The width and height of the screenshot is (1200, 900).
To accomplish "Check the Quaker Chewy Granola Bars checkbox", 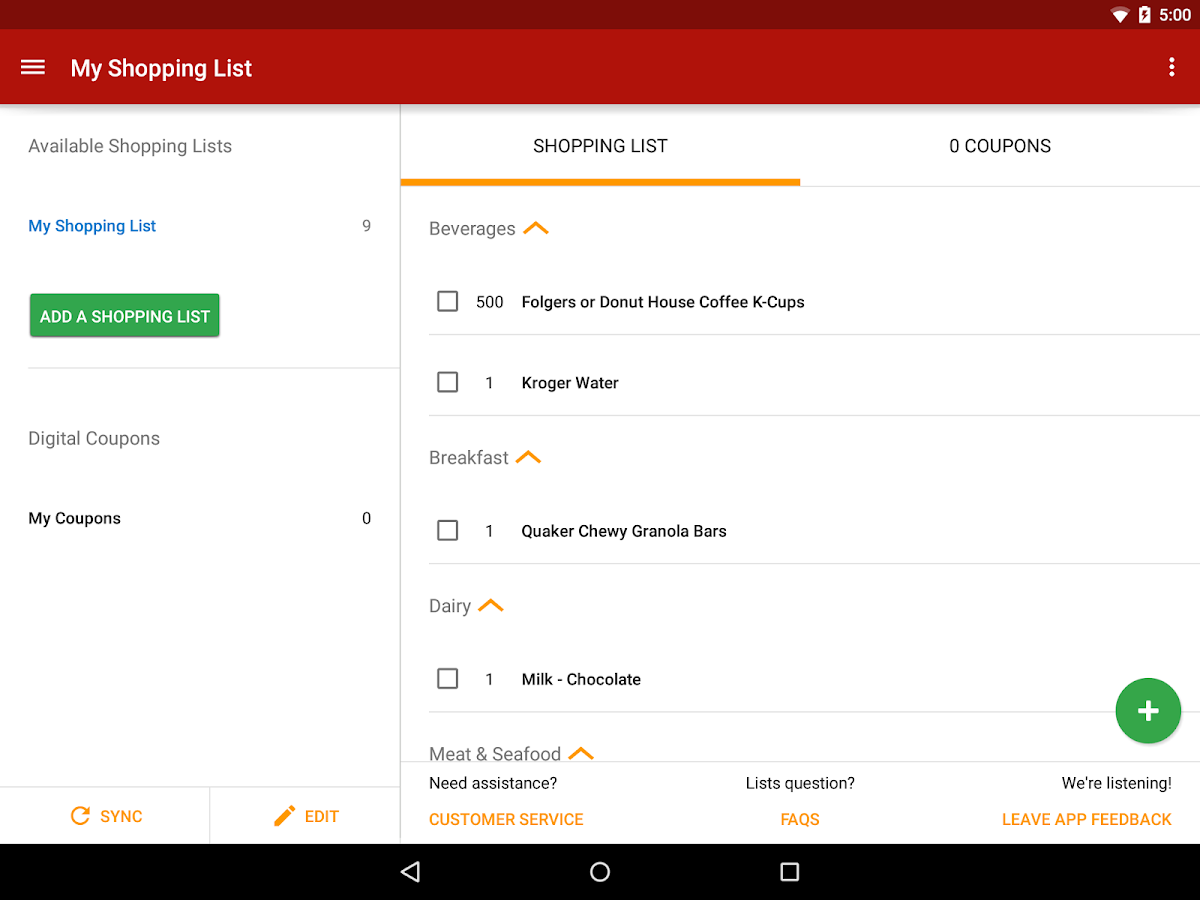I will pos(447,530).
